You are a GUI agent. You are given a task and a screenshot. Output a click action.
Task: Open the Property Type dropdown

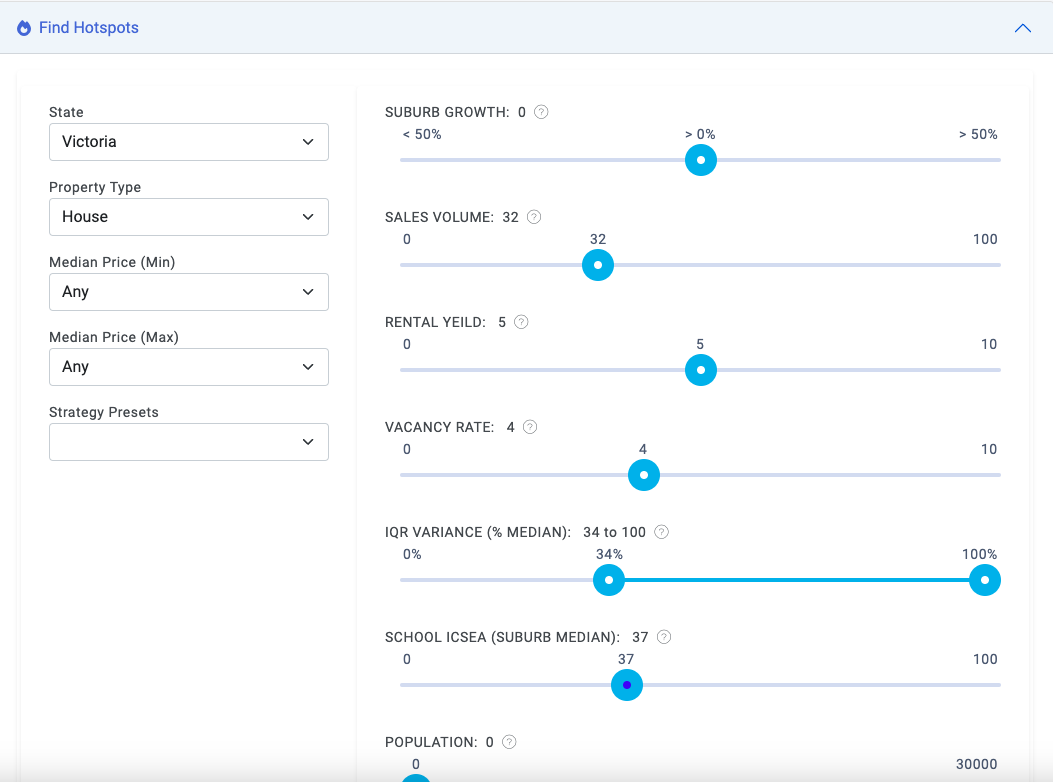pyautogui.click(x=189, y=217)
